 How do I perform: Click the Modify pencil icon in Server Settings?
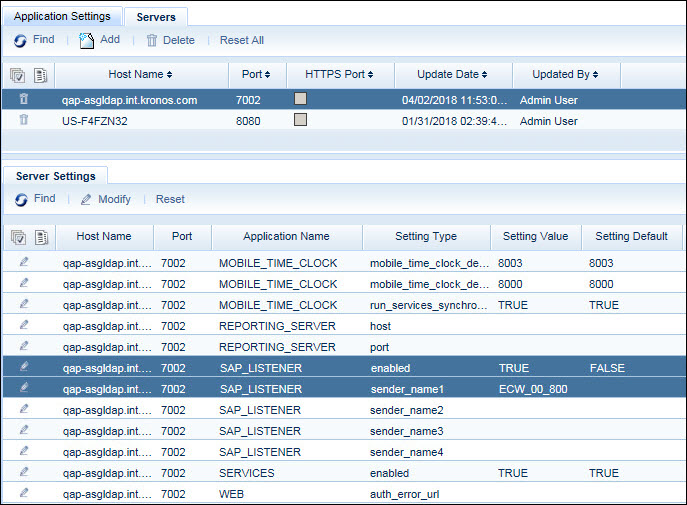pyautogui.click(x=87, y=199)
